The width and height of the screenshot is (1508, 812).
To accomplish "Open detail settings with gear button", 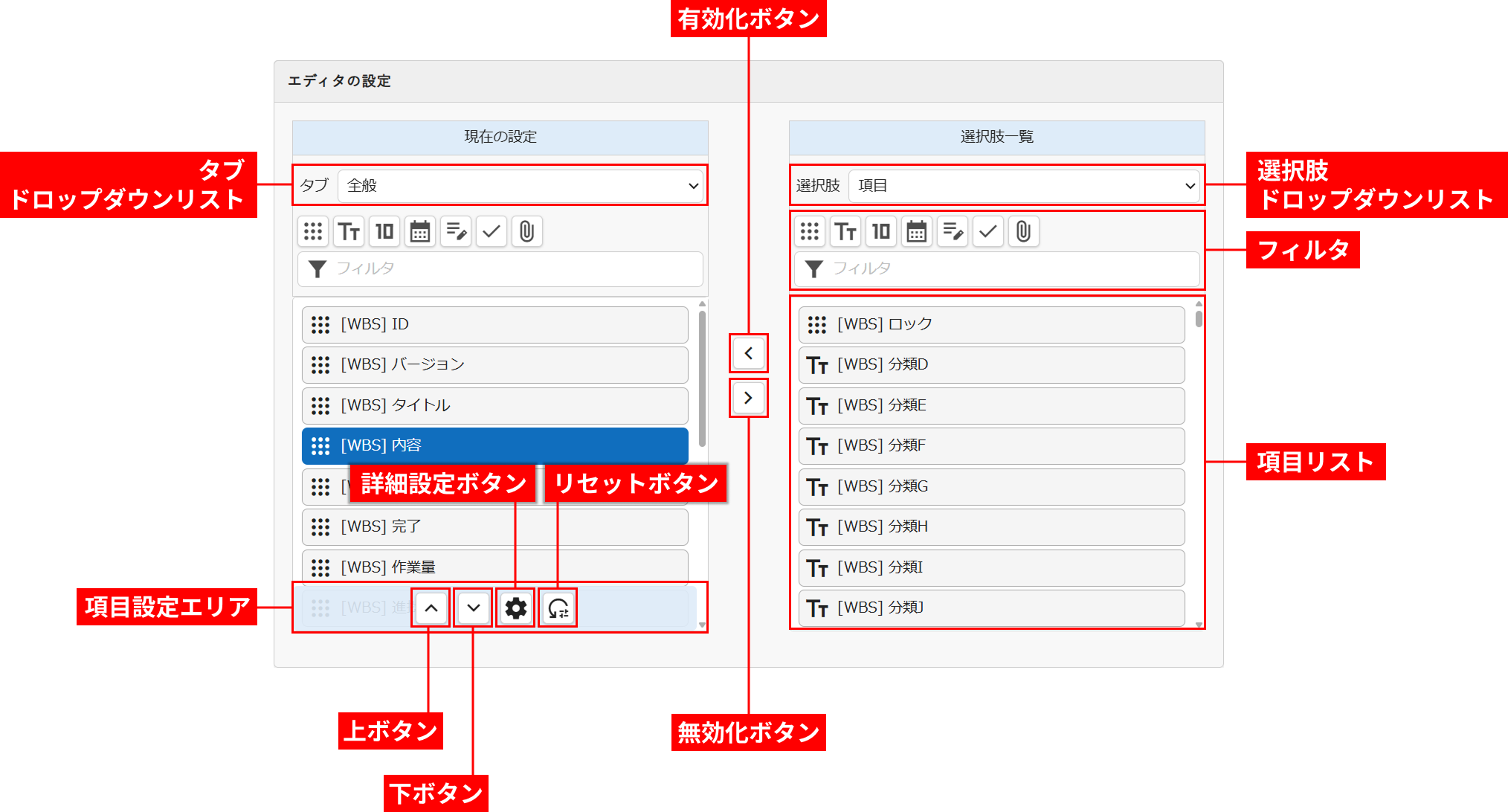I will click(x=516, y=608).
